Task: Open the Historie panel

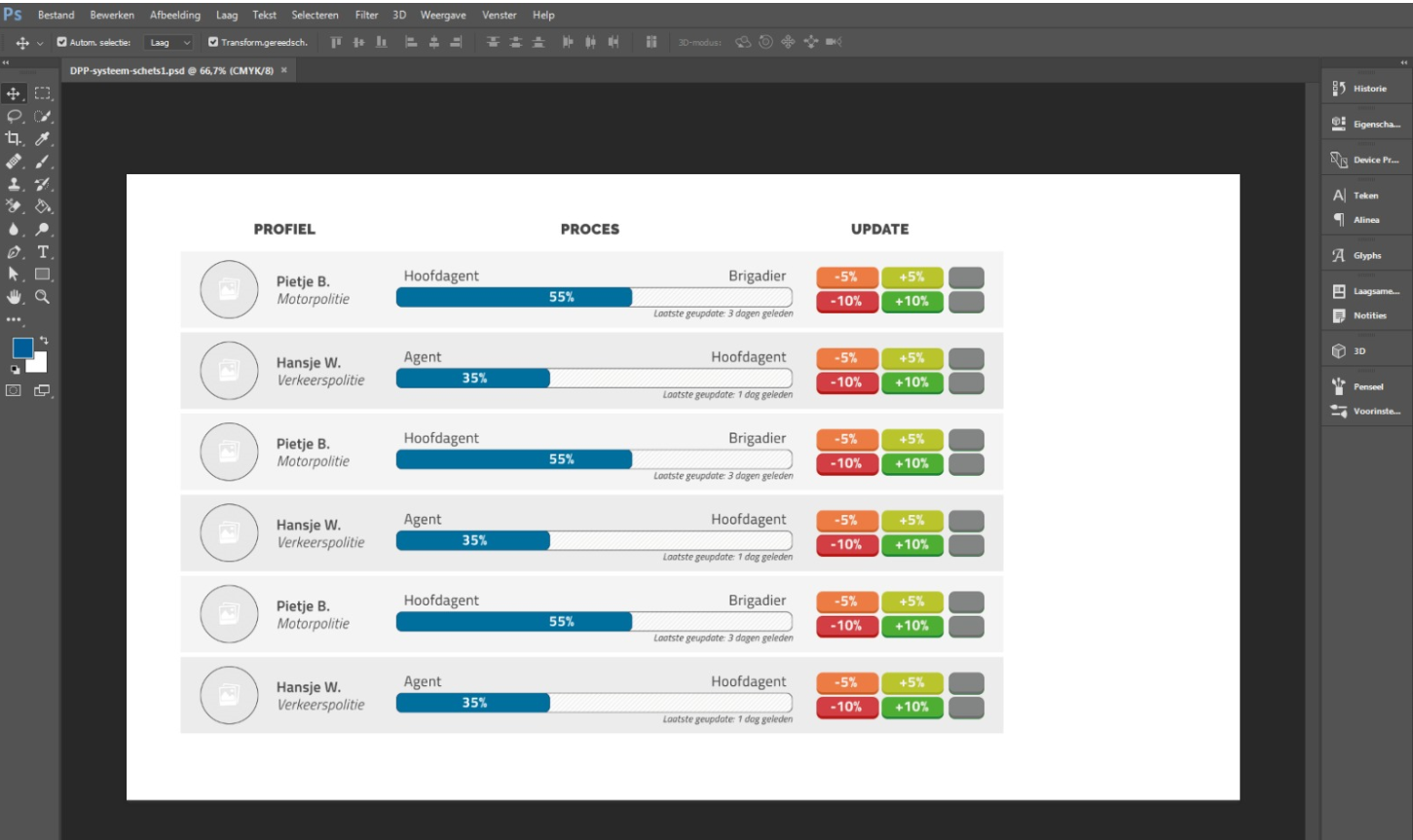Action: [x=1365, y=89]
